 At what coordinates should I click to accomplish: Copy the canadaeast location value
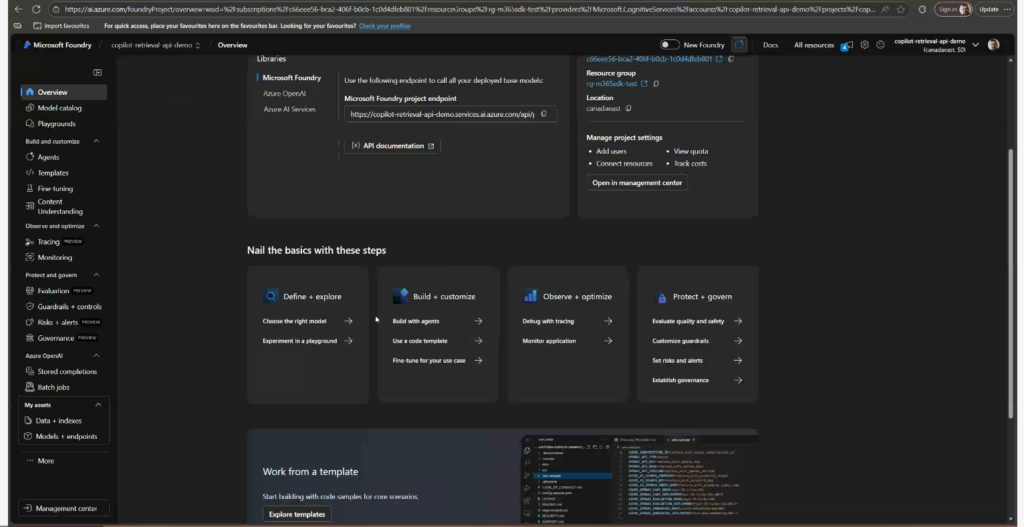pos(629,108)
